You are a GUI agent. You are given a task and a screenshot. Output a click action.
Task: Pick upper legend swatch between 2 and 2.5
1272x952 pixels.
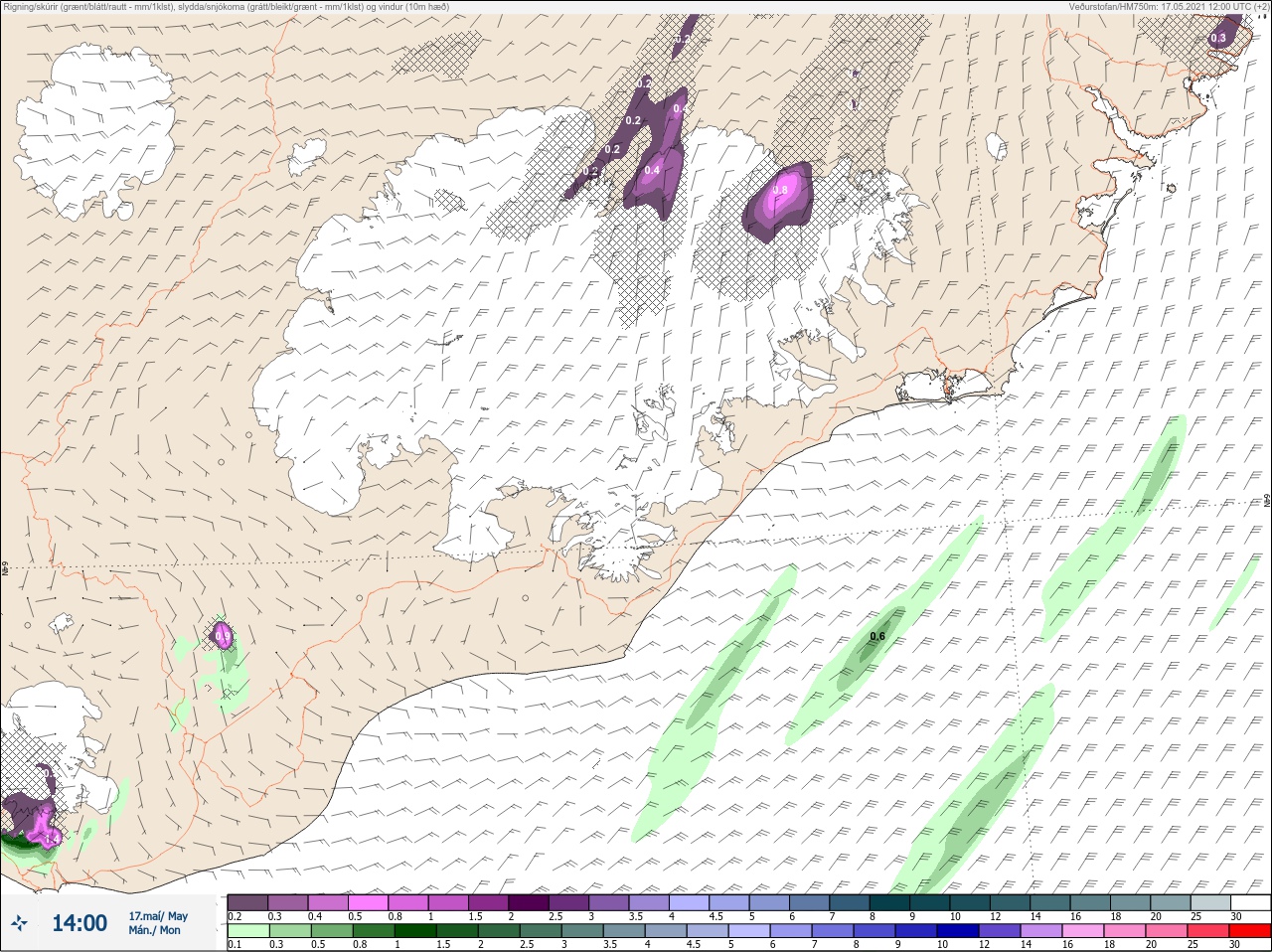(x=529, y=902)
